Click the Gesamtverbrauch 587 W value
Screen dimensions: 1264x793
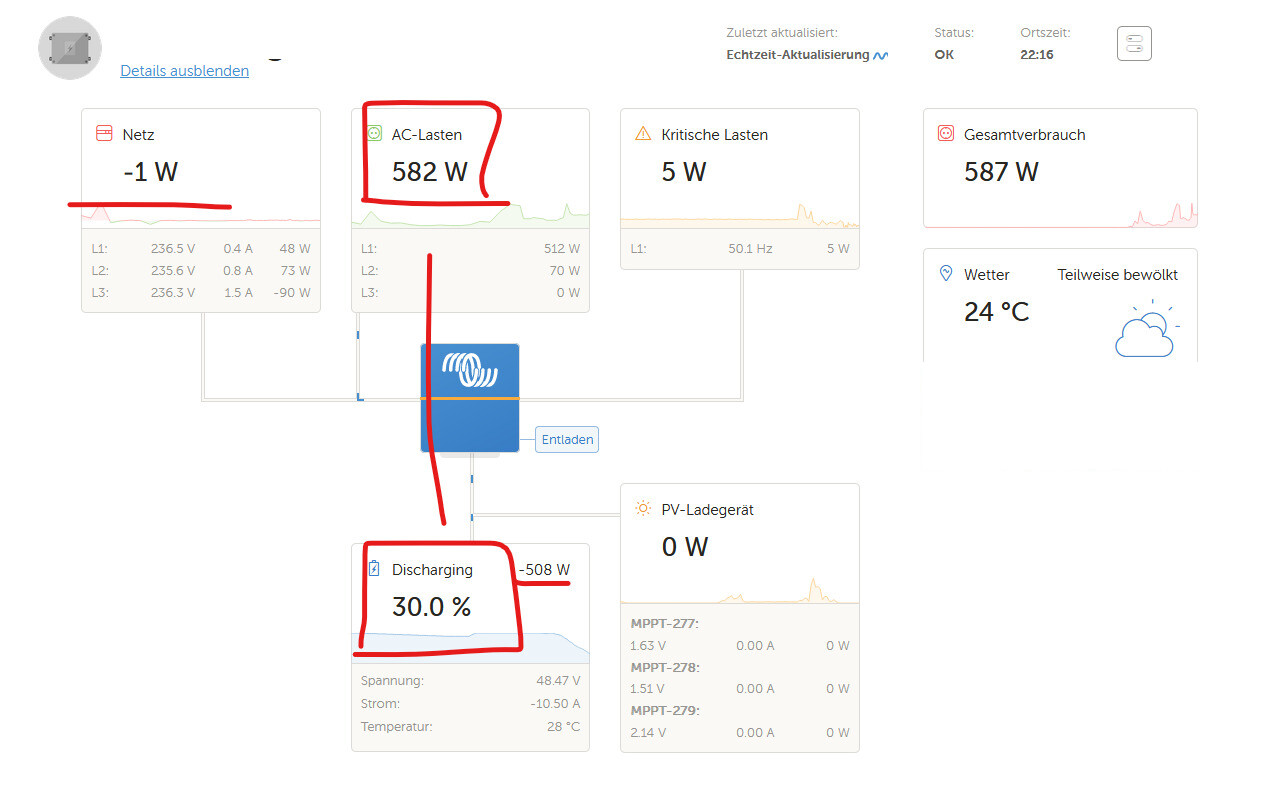(1001, 172)
